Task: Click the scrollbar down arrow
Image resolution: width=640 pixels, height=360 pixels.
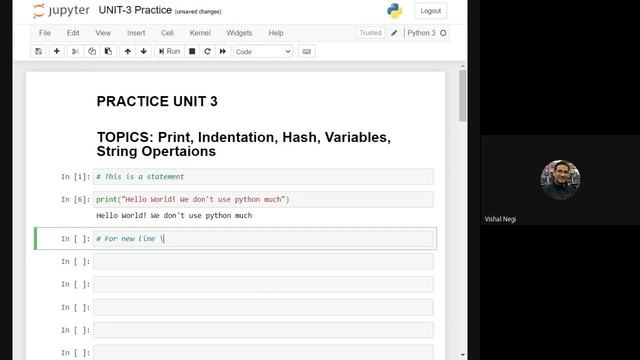Action: click(x=462, y=355)
